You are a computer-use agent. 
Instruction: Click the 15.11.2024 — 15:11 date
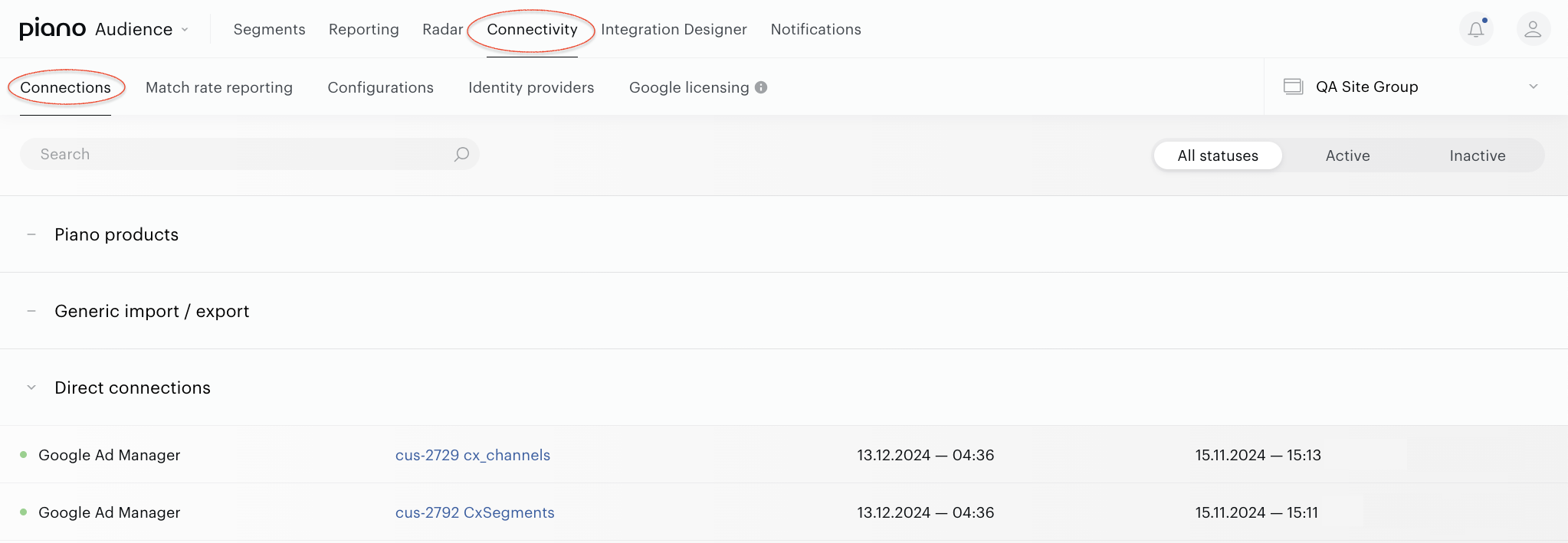(x=1257, y=512)
